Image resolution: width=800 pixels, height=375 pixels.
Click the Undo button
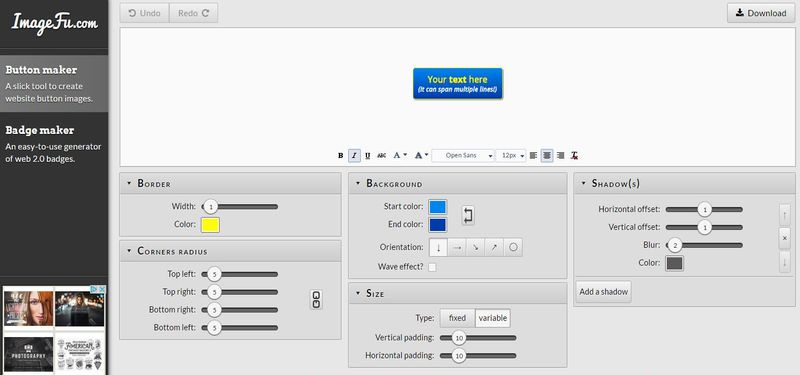point(144,13)
